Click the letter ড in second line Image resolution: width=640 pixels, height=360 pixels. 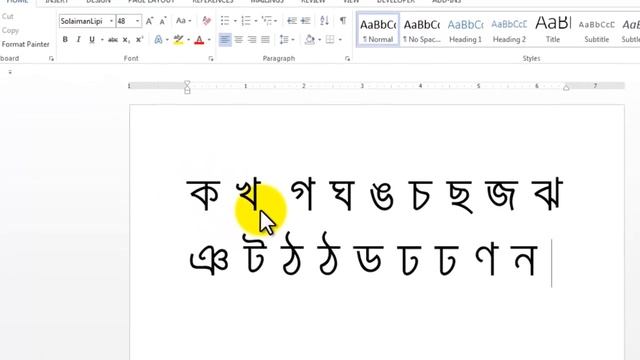[x=369, y=260]
